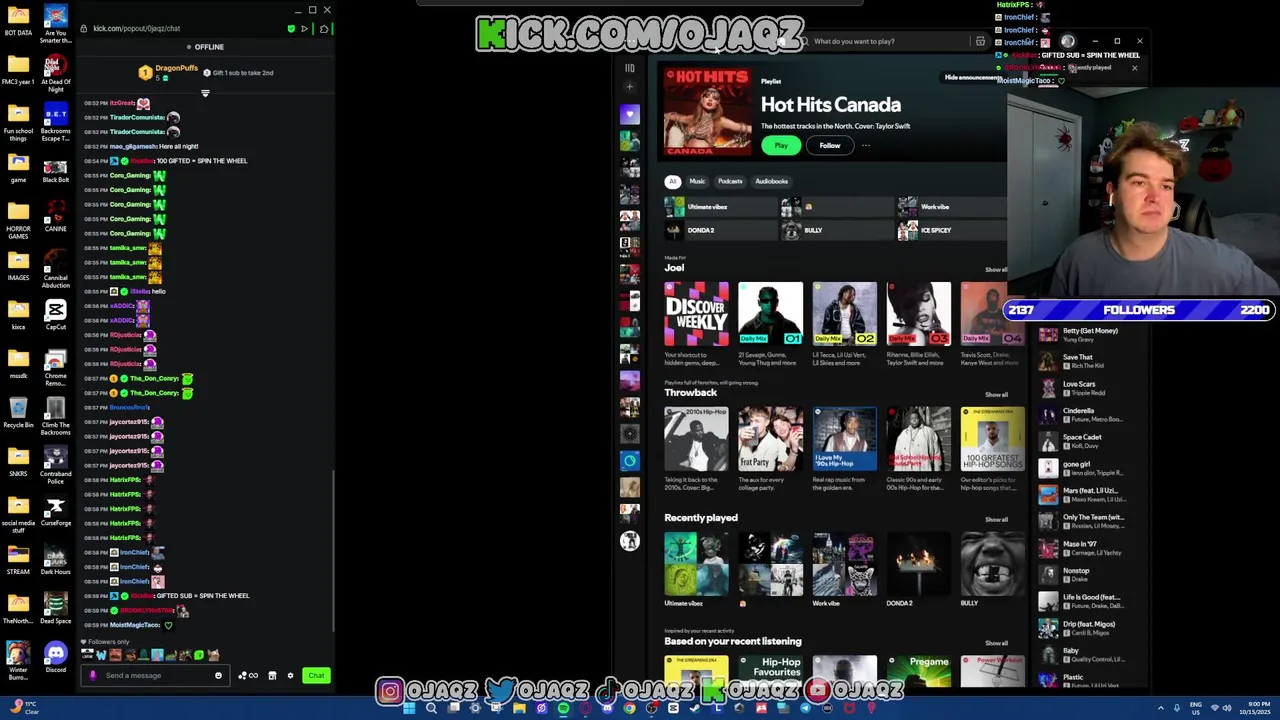The width and height of the screenshot is (1280, 720).
Task: Select the All filter chip in Spotify
Action: coord(672,181)
